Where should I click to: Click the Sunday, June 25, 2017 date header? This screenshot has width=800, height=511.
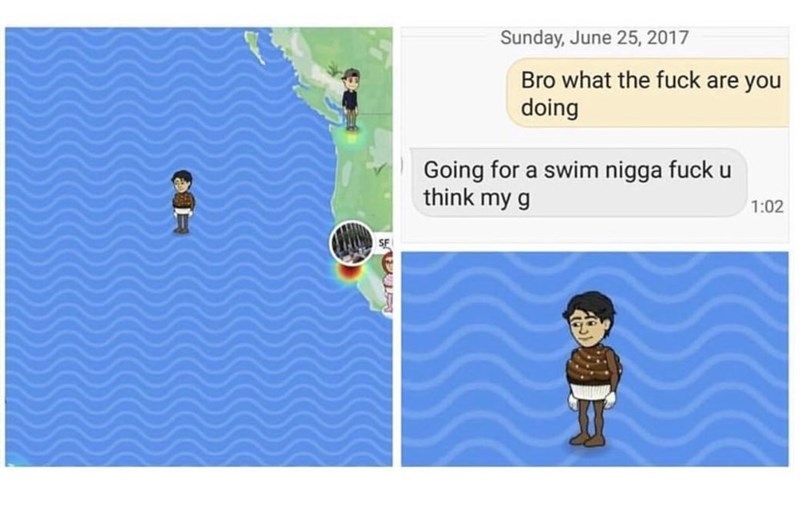(x=594, y=37)
